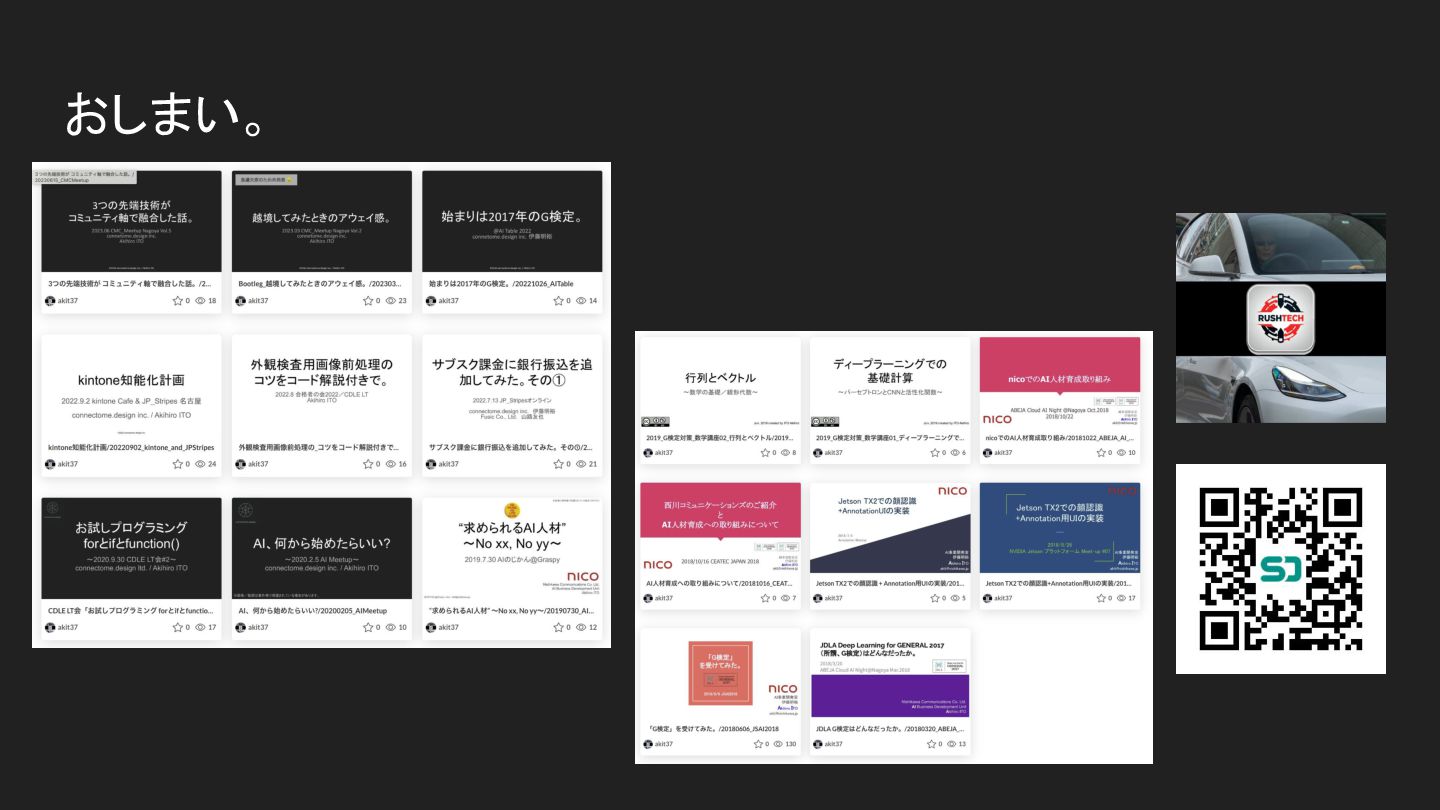Star the 'Bootleg_越境してみたときのアウェイ感' deck

[369, 300]
